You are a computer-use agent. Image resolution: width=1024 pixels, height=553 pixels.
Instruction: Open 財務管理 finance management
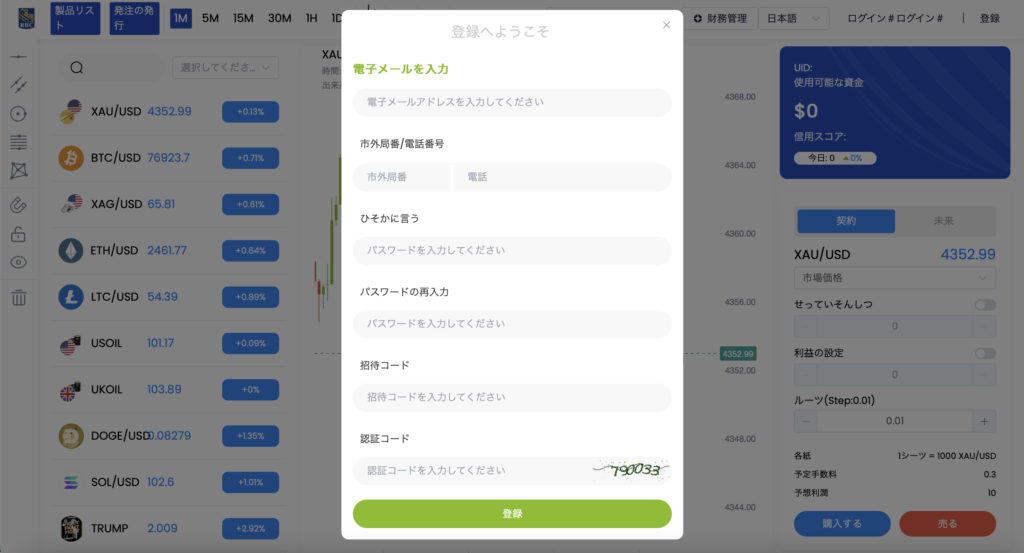(720, 18)
